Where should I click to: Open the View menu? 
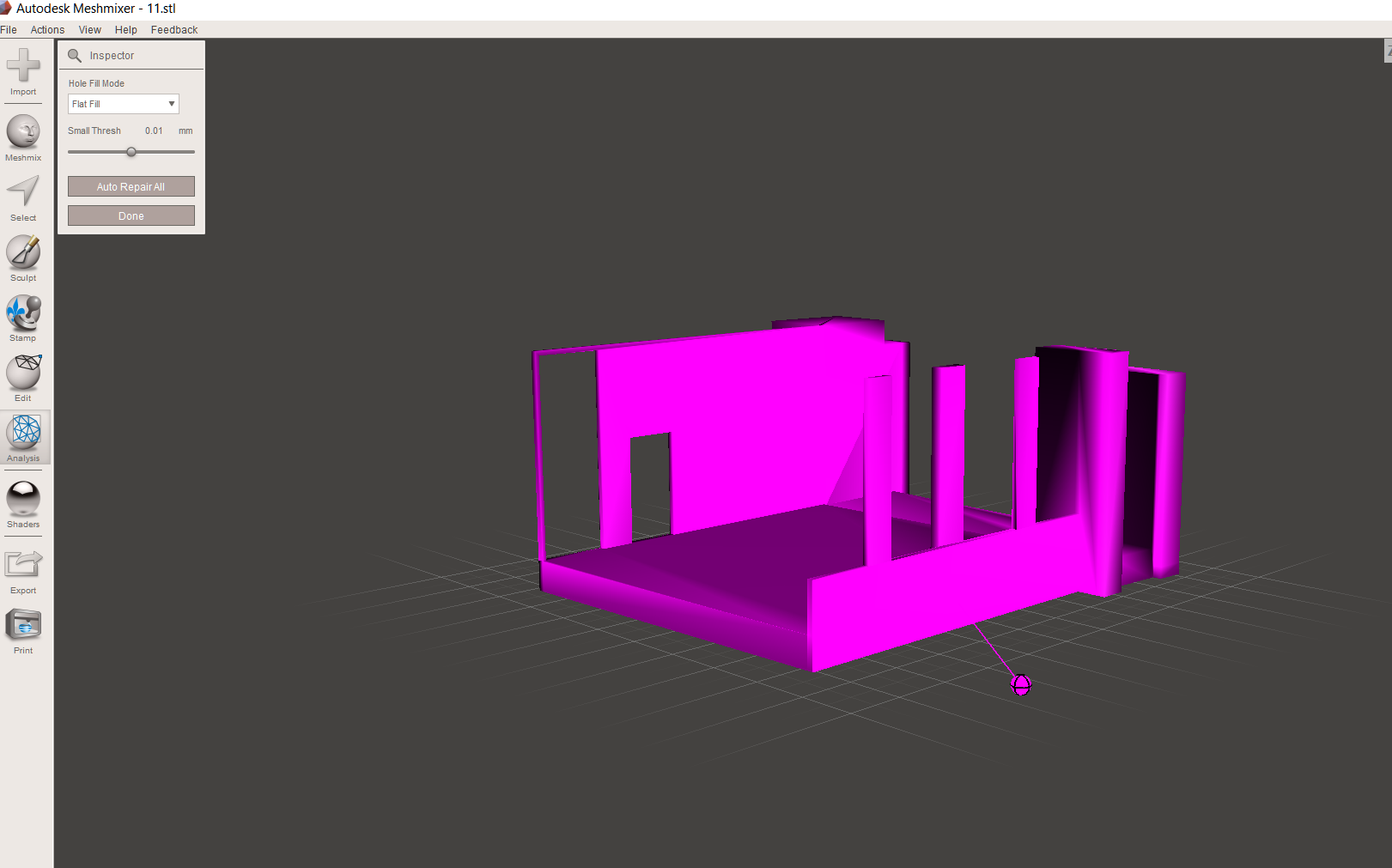click(89, 29)
